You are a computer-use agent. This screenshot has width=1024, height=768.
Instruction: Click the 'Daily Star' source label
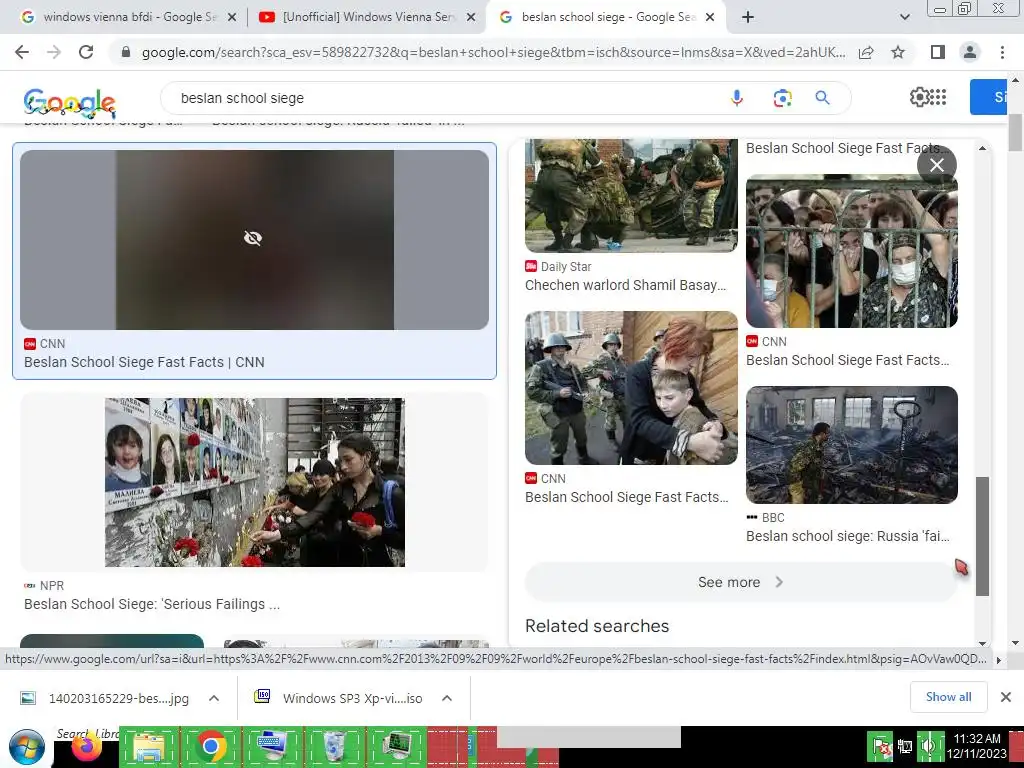566,267
